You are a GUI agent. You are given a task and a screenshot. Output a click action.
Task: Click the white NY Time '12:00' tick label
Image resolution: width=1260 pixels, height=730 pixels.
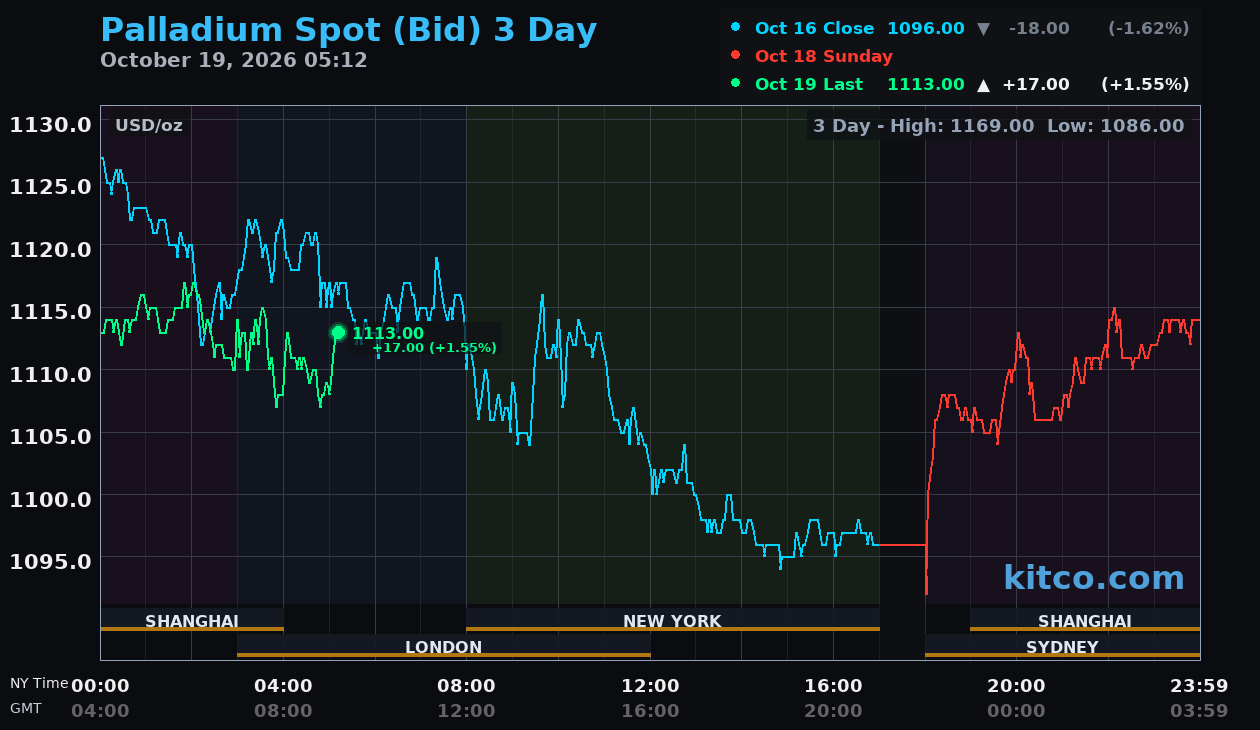click(650, 686)
